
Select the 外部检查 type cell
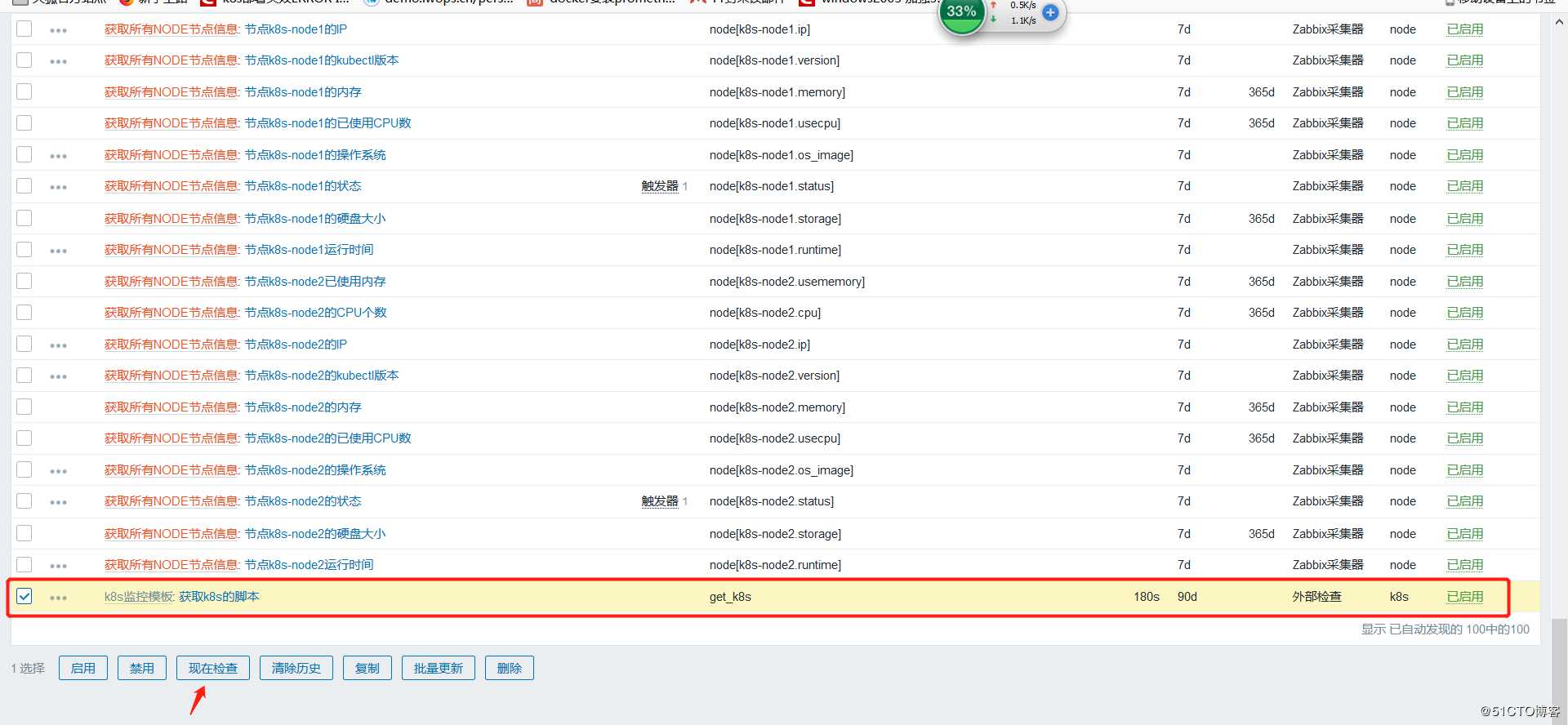coord(1316,597)
